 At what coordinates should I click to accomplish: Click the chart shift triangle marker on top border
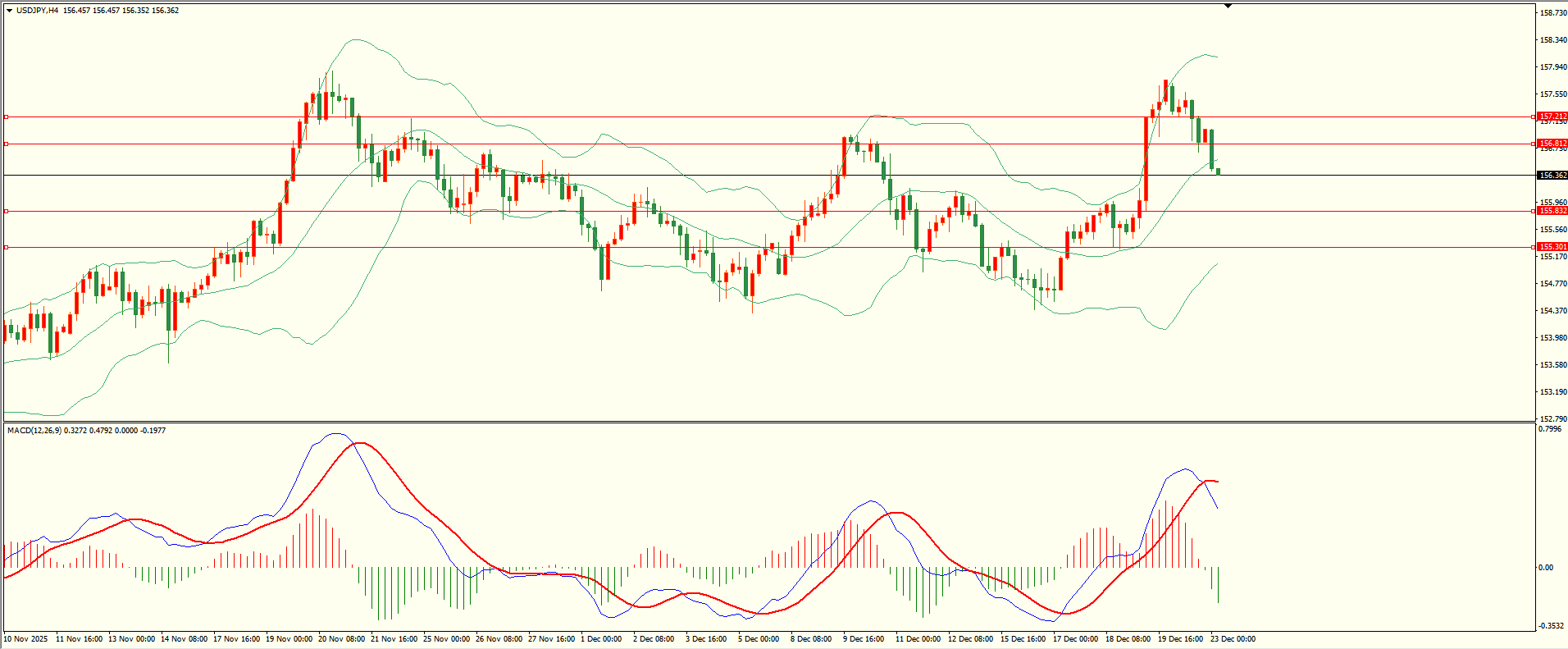pyautogui.click(x=1228, y=6)
